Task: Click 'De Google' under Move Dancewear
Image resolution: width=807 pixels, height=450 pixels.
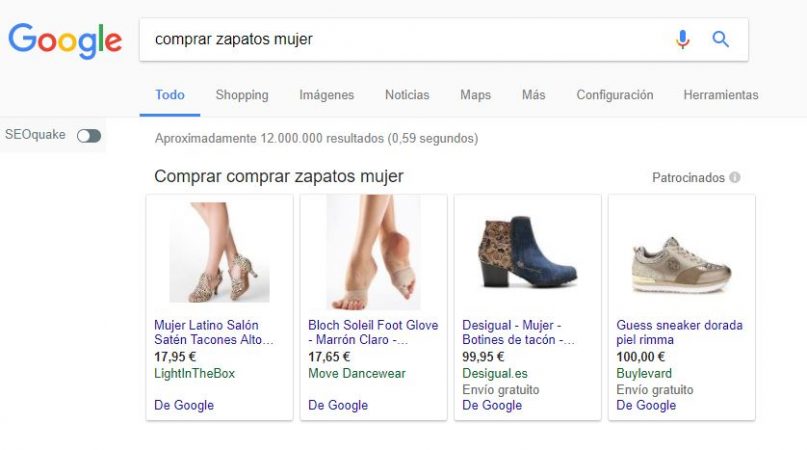Action: click(338, 405)
